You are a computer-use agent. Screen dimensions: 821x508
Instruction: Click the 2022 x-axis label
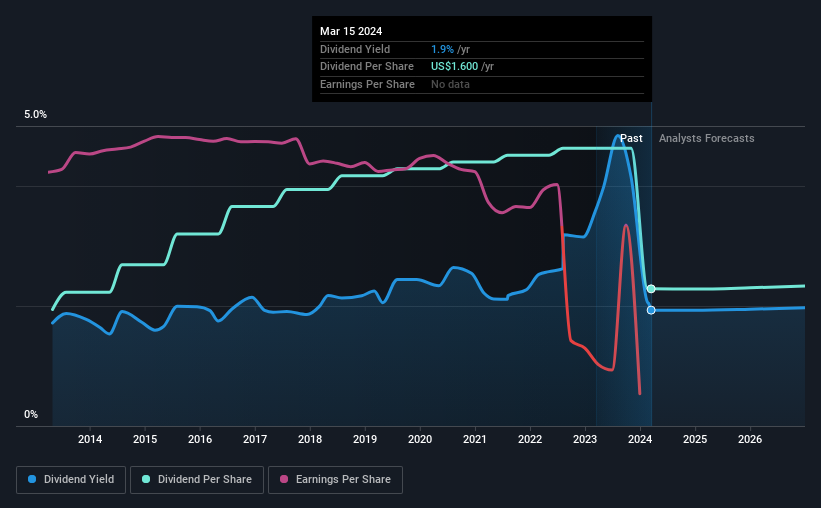pyautogui.click(x=530, y=439)
